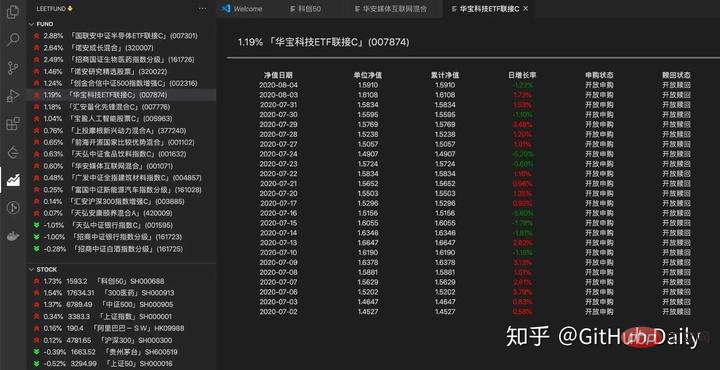Select fund 天弘安康颐养混合A (420009)
The width and height of the screenshot is (720, 370).
click(122, 213)
